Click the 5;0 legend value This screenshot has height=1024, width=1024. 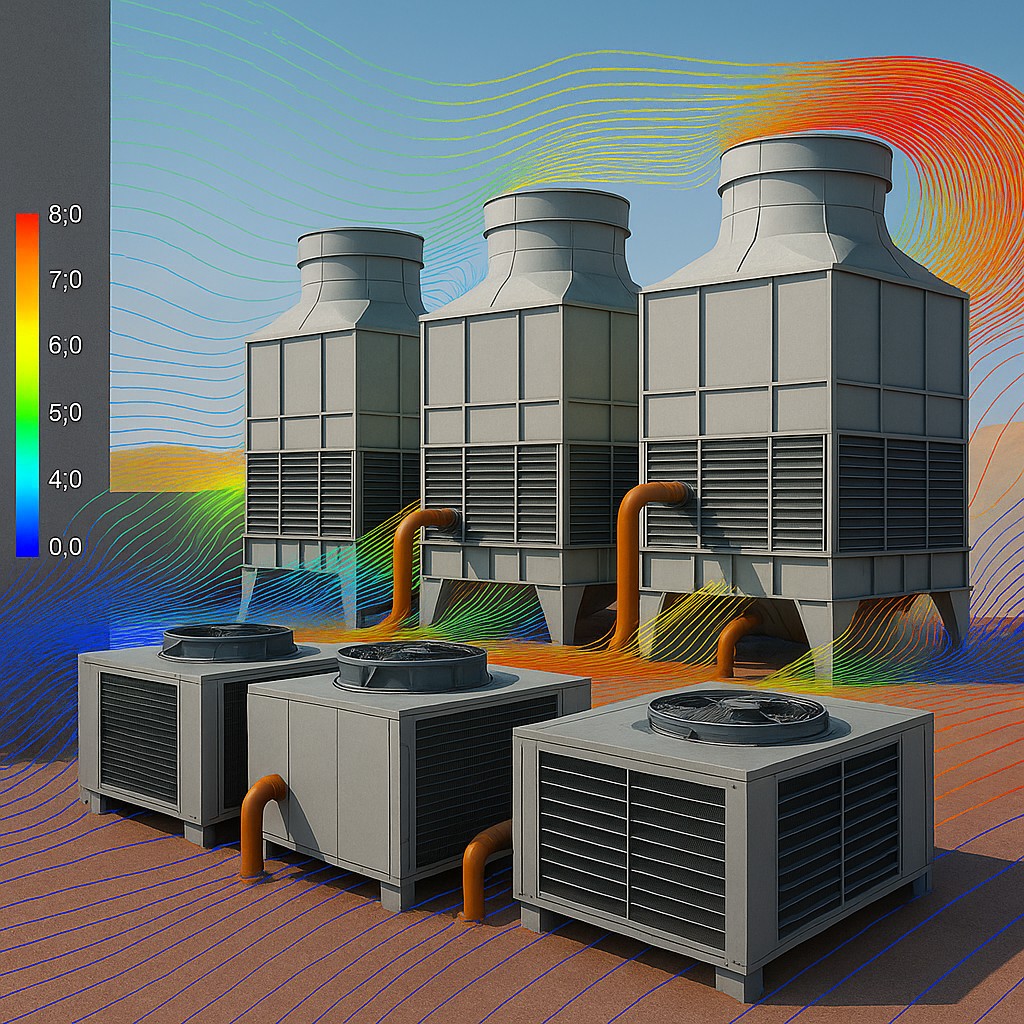[64, 412]
